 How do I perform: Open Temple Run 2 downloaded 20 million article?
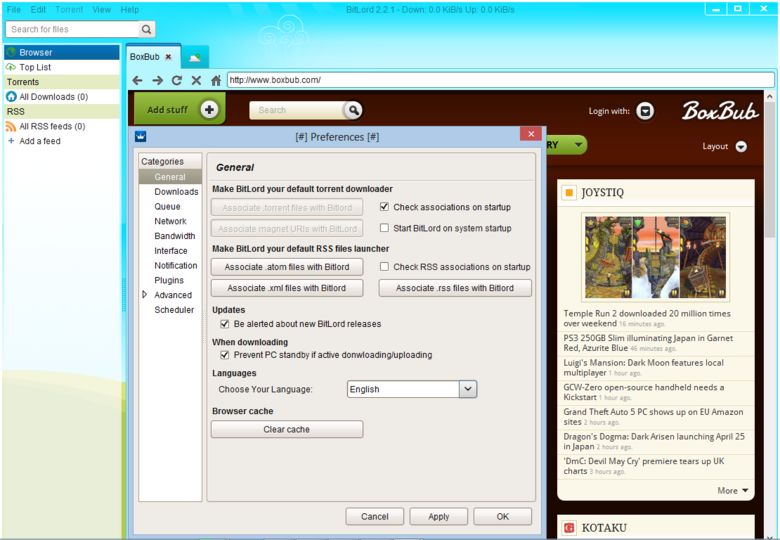(647, 318)
